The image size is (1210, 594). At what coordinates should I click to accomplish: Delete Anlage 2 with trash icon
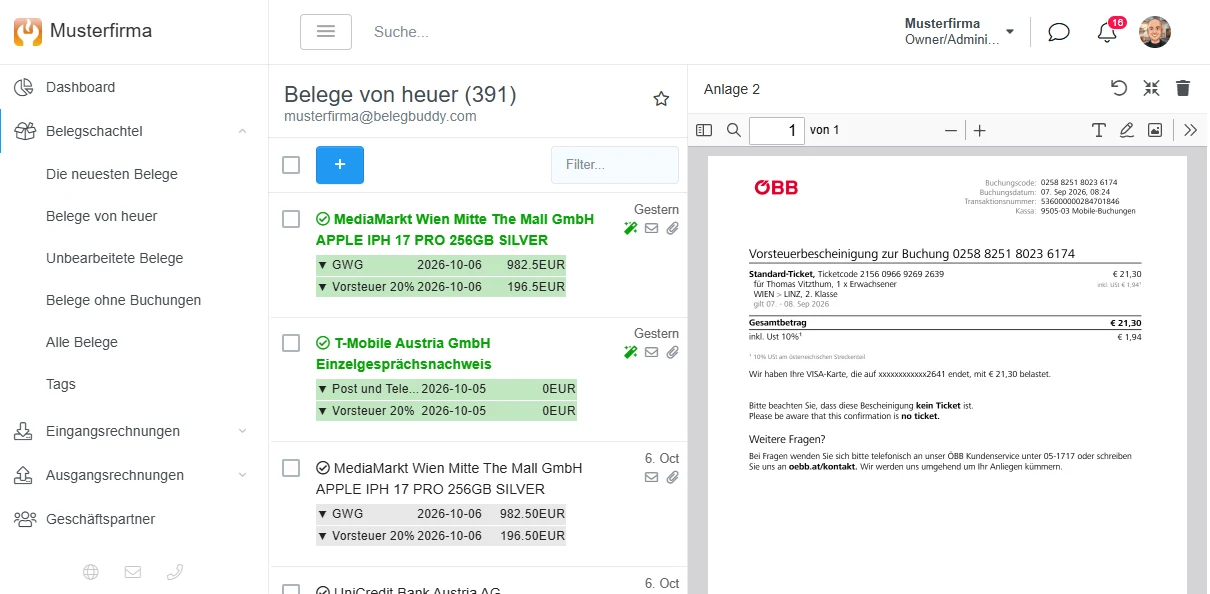[x=1183, y=88]
